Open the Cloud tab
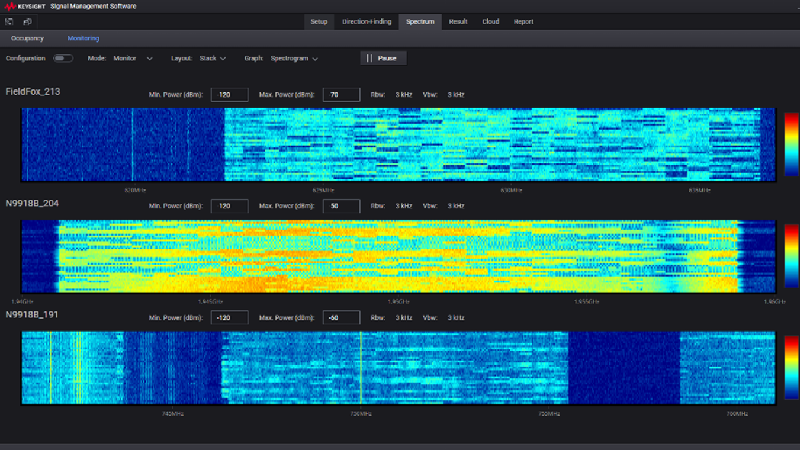This screenshot has width=800, height=450. pos(490,21)
